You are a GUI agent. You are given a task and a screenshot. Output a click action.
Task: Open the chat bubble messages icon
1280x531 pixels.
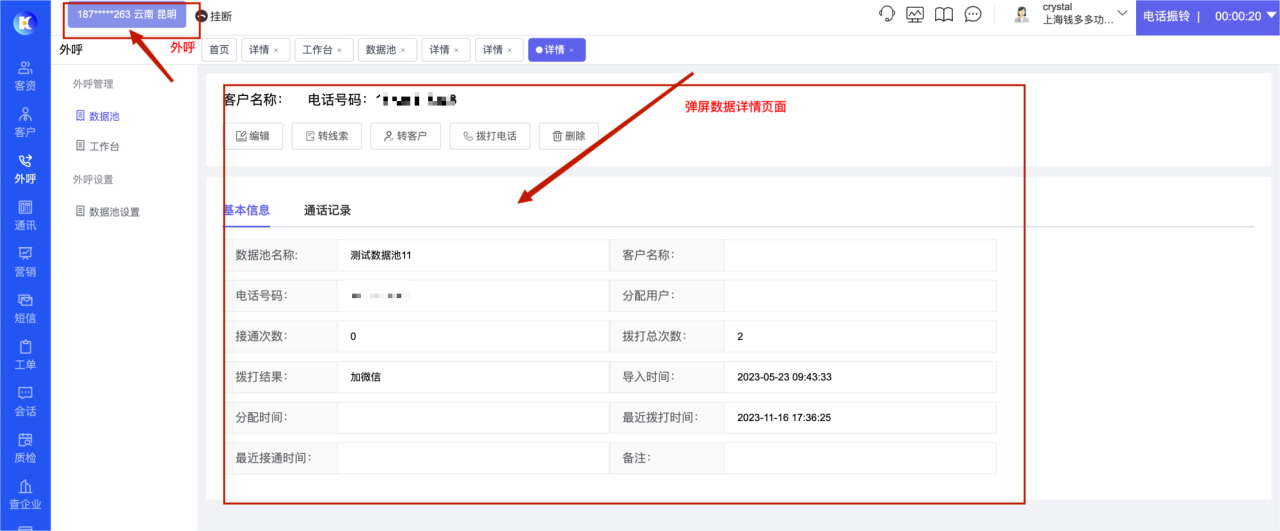pyautogui.click(x=972, y=14)
